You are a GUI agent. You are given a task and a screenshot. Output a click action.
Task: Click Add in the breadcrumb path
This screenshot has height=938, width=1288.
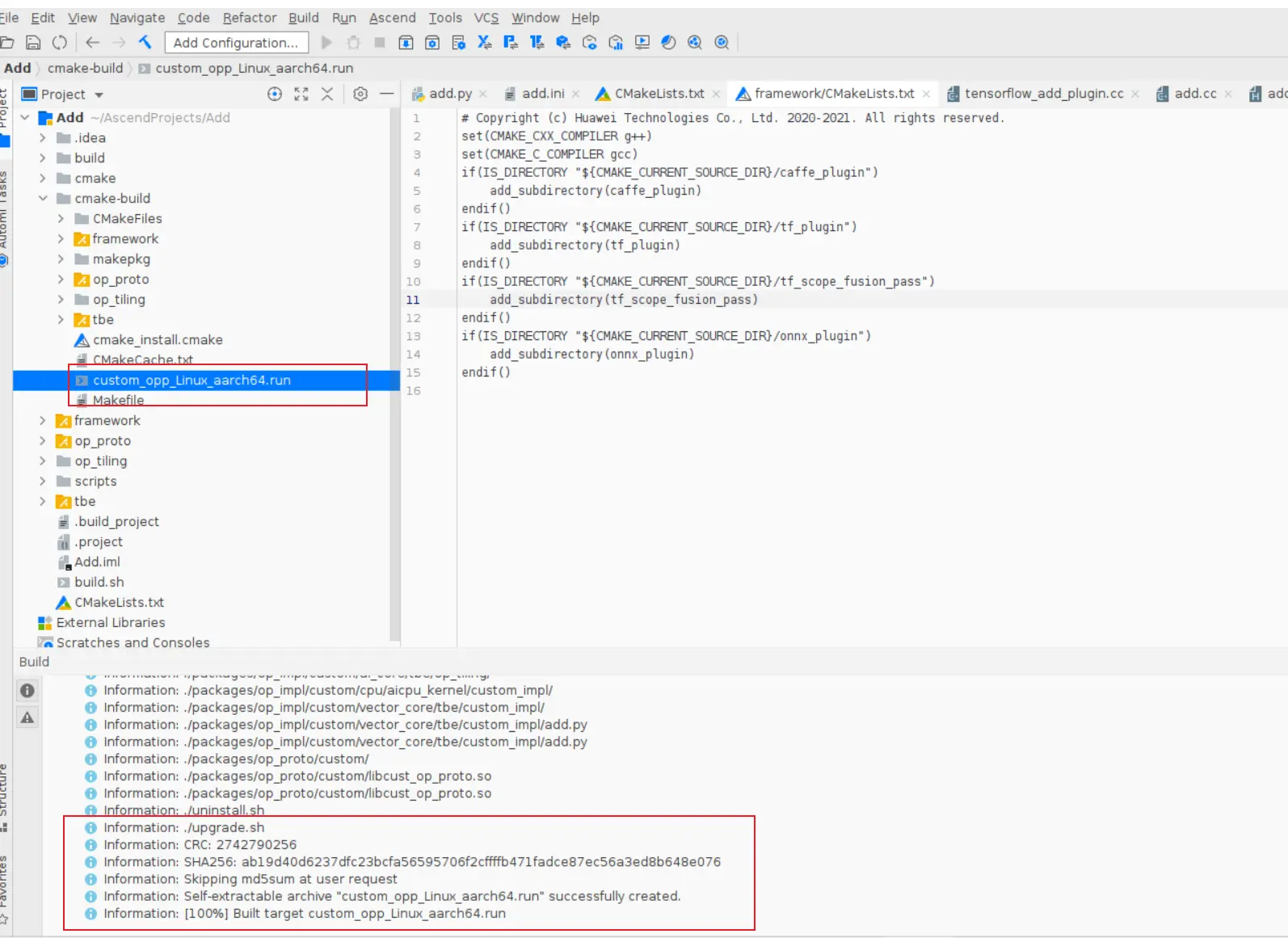click(17, 69)
